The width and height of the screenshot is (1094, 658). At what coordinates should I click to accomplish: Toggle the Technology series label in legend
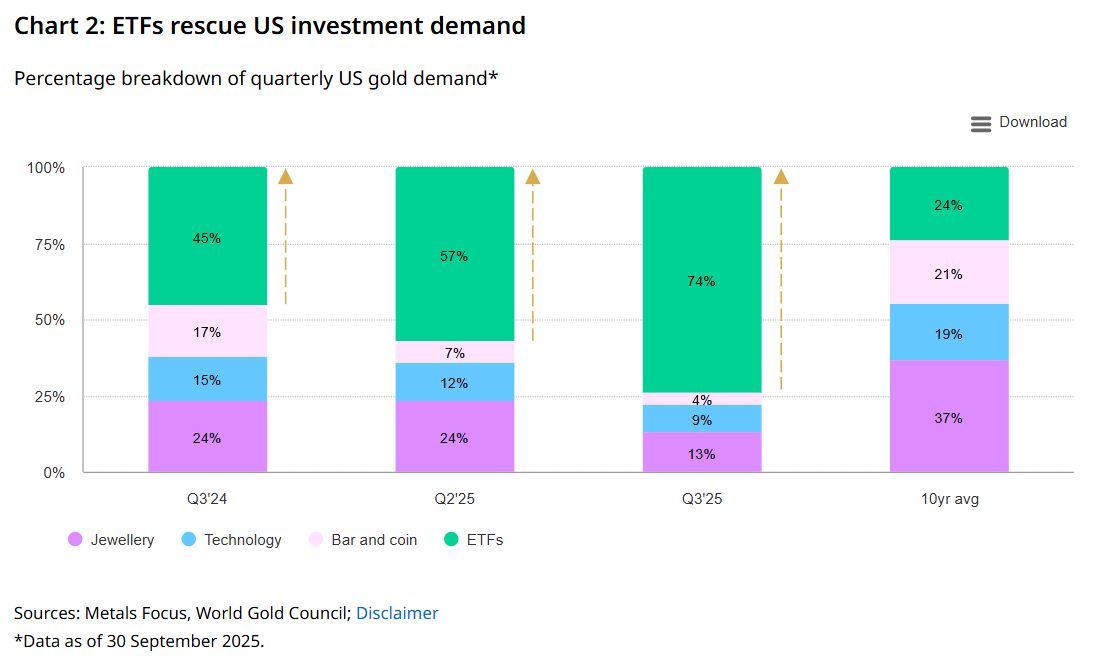pos(243,540)
